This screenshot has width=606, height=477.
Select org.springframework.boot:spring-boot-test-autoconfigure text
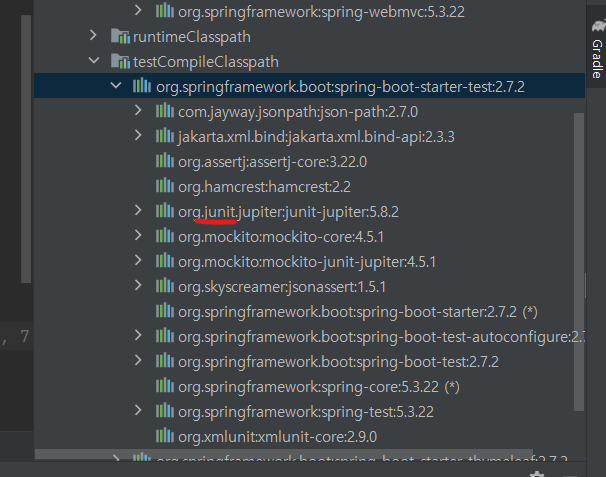[381, 337]
